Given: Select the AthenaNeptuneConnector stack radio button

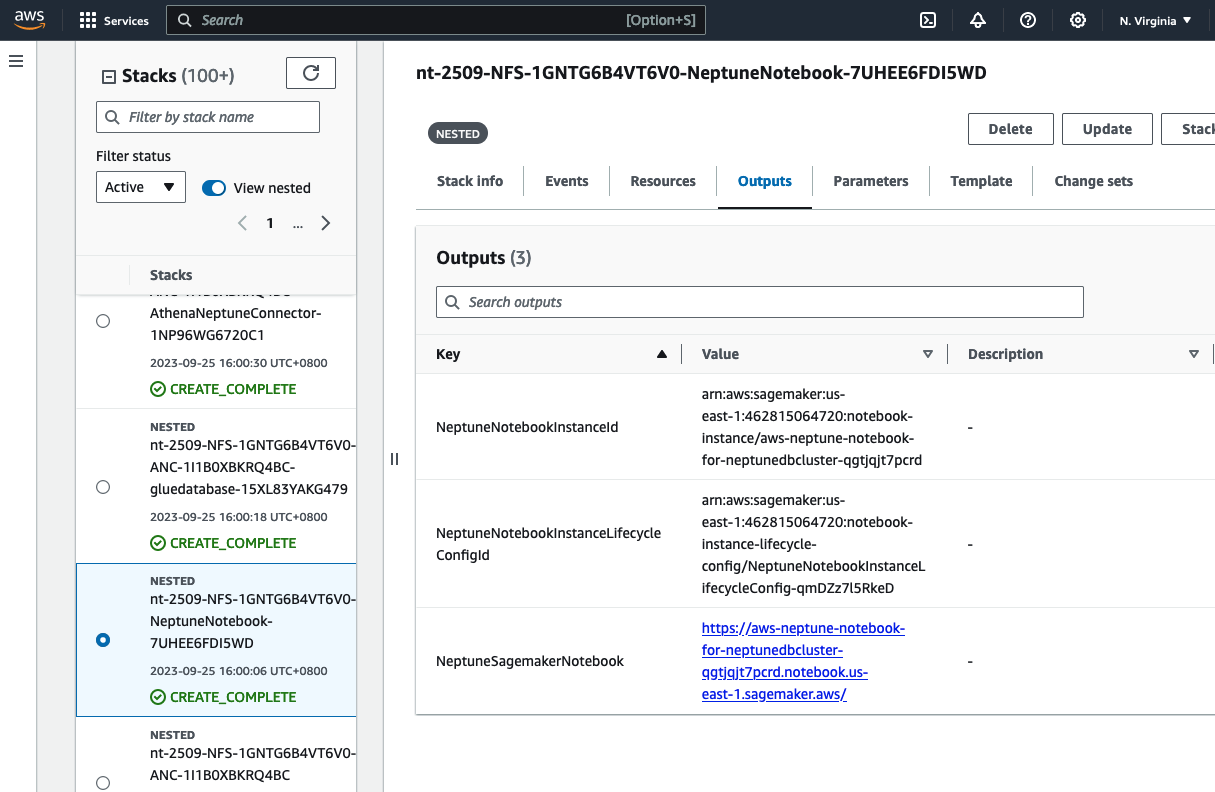Looking at the screenshot, I should (103, 321).
